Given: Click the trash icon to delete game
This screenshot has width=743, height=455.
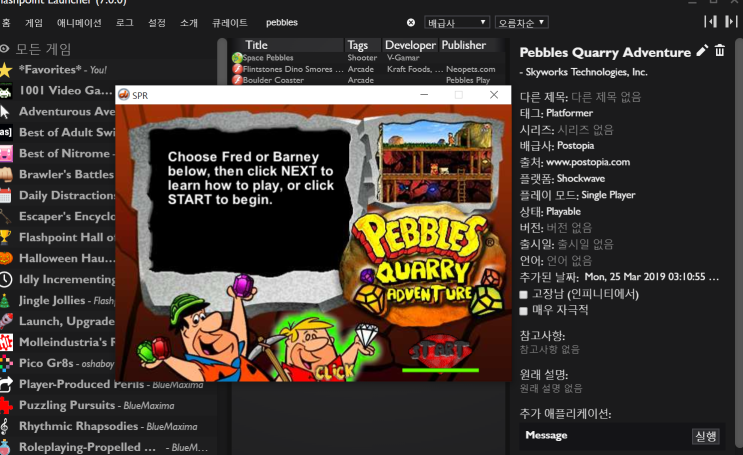Looking at the screenshot, I should coord(720,50).
